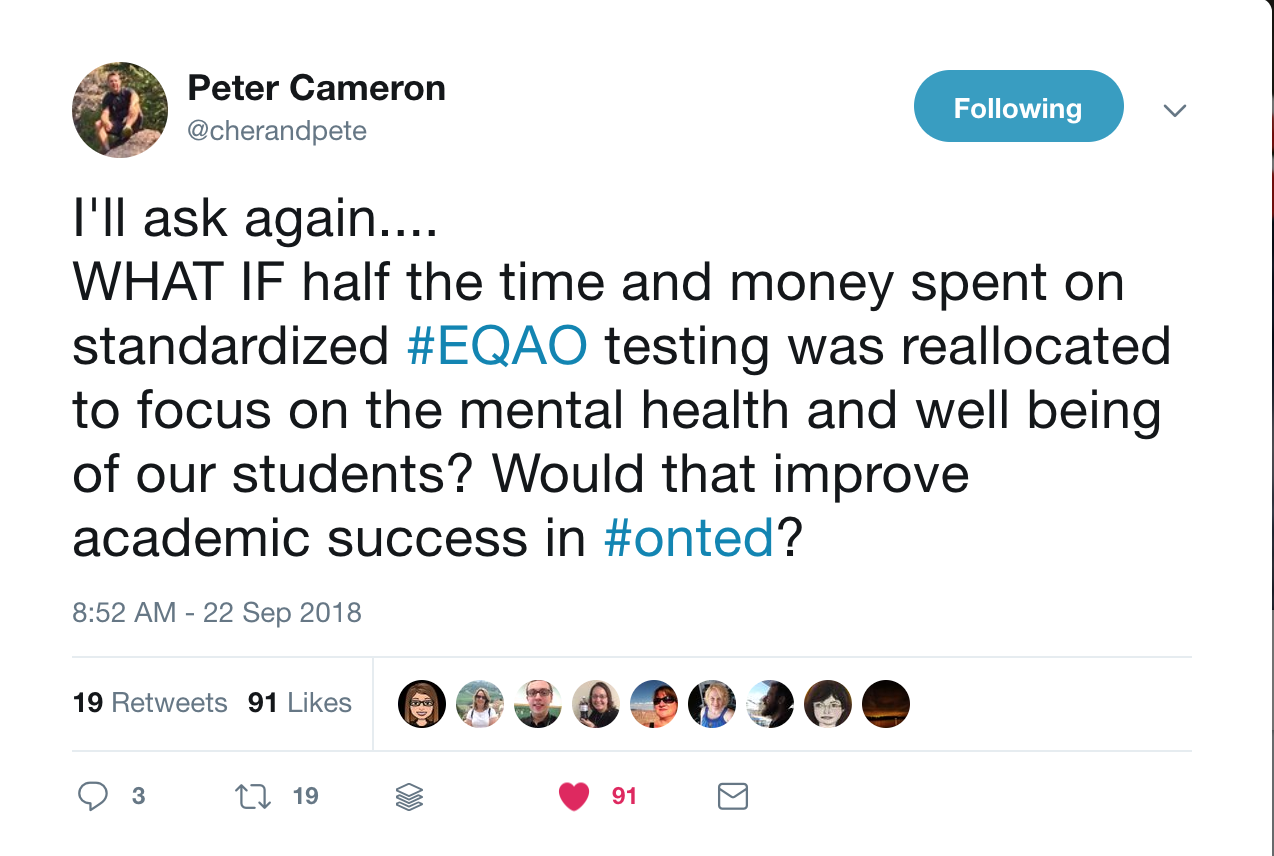Open the #onted hashtag
Viewport: 1274px width, 856px height.
689,538
